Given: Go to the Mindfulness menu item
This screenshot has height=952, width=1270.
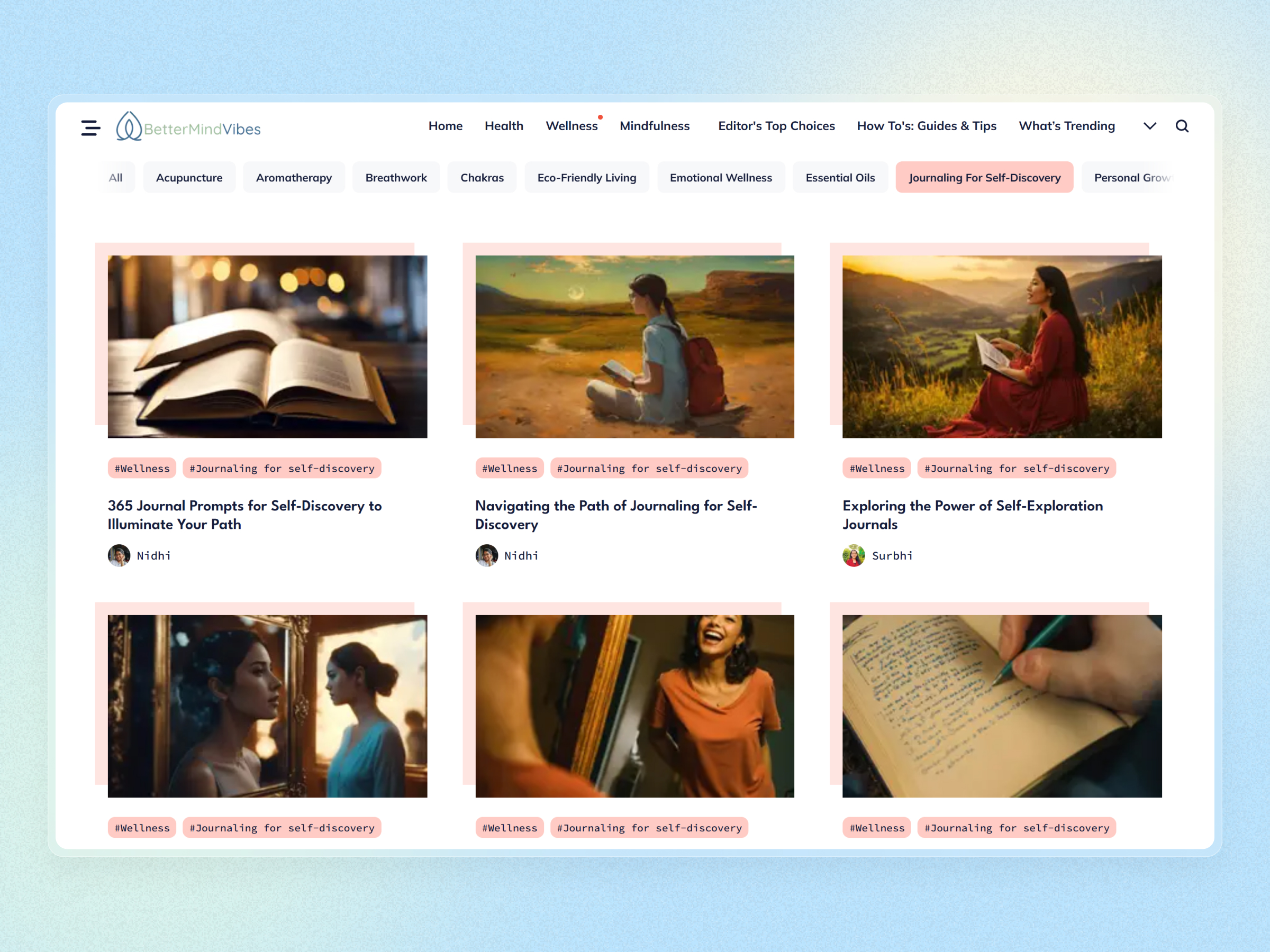Looking at the screenshot, I should (655, 126).
